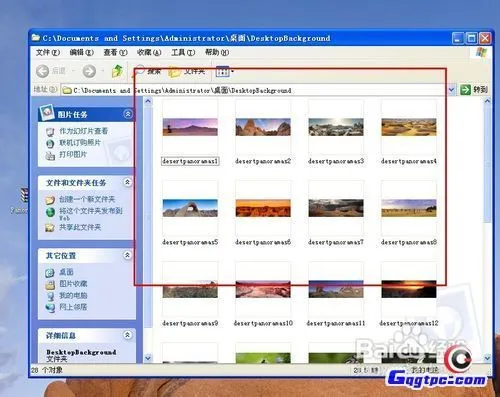Open the 帮助(H) menu
The image size is (500, 397).
[x=217, y=53]
